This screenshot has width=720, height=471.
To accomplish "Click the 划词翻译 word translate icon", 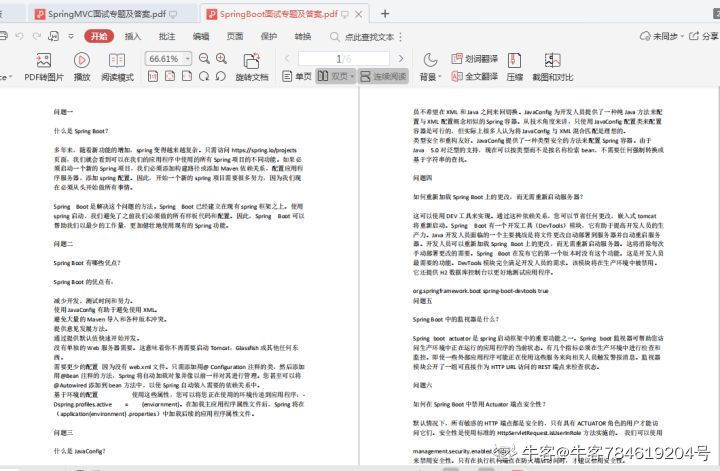I will click(456, 58).
